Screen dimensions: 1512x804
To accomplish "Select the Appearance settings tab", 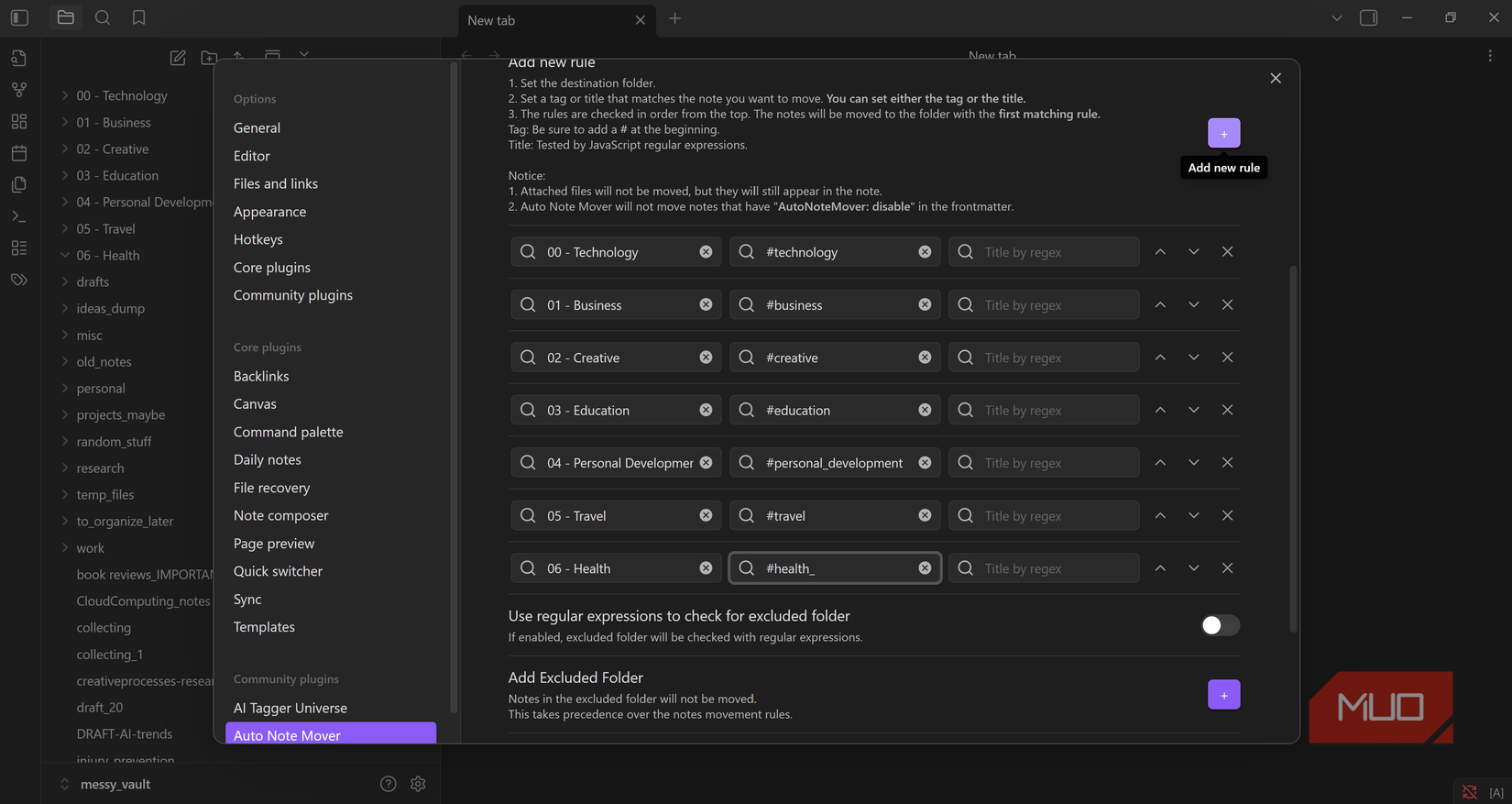I will click(x=269, y=212).
